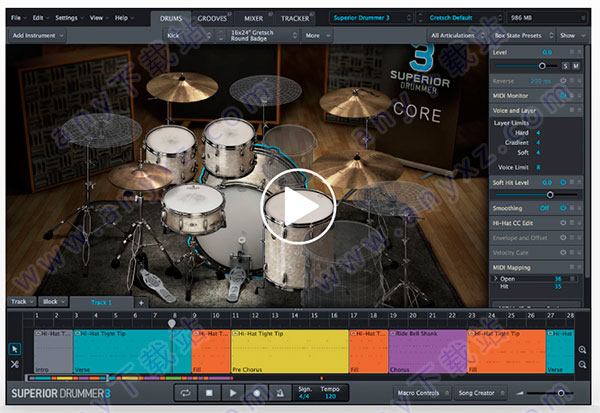The width and height of the screenshot is (600, 413).
Task: Toggle loop playback in transport
Action: 186,393
